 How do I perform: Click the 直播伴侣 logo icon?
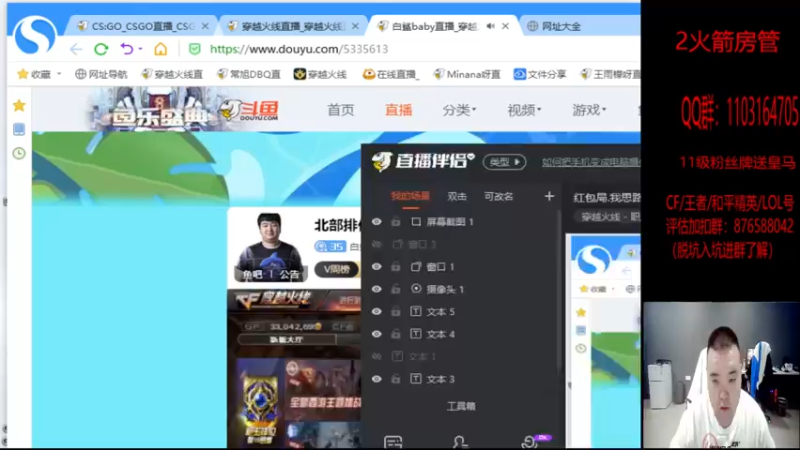pos(382,161)
